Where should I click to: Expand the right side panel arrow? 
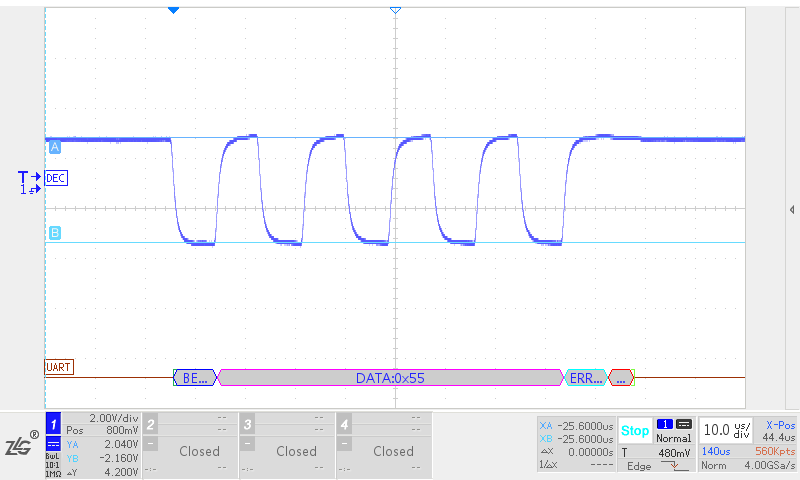792,209
